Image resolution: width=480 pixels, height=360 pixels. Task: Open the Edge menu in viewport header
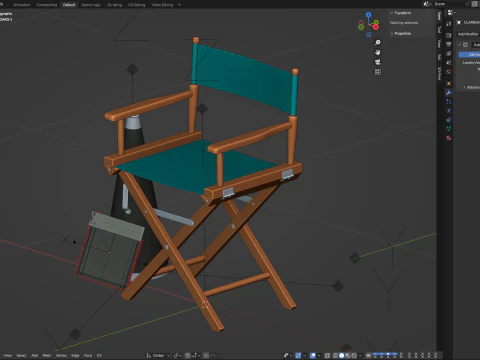75,355
